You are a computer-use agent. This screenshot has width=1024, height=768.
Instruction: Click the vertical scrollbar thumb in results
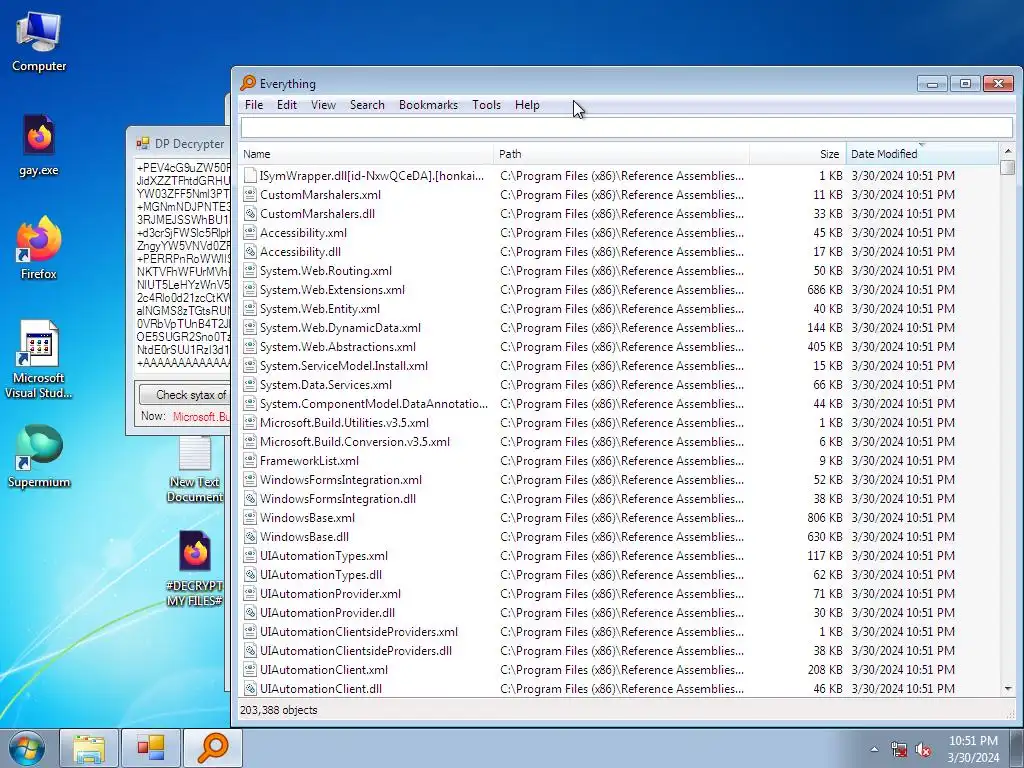pyautogui.click(x=1008, y=167)
